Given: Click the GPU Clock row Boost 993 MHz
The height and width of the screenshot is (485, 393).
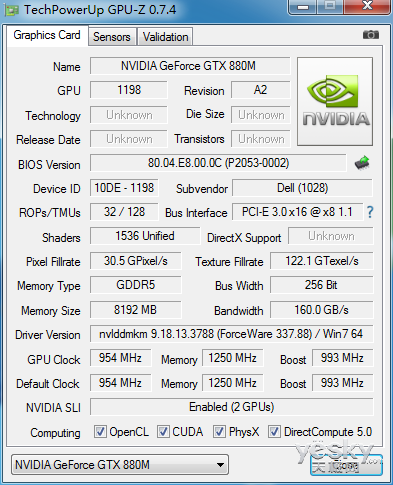Looking at the screenshot, I should click(x=342, y=358).
